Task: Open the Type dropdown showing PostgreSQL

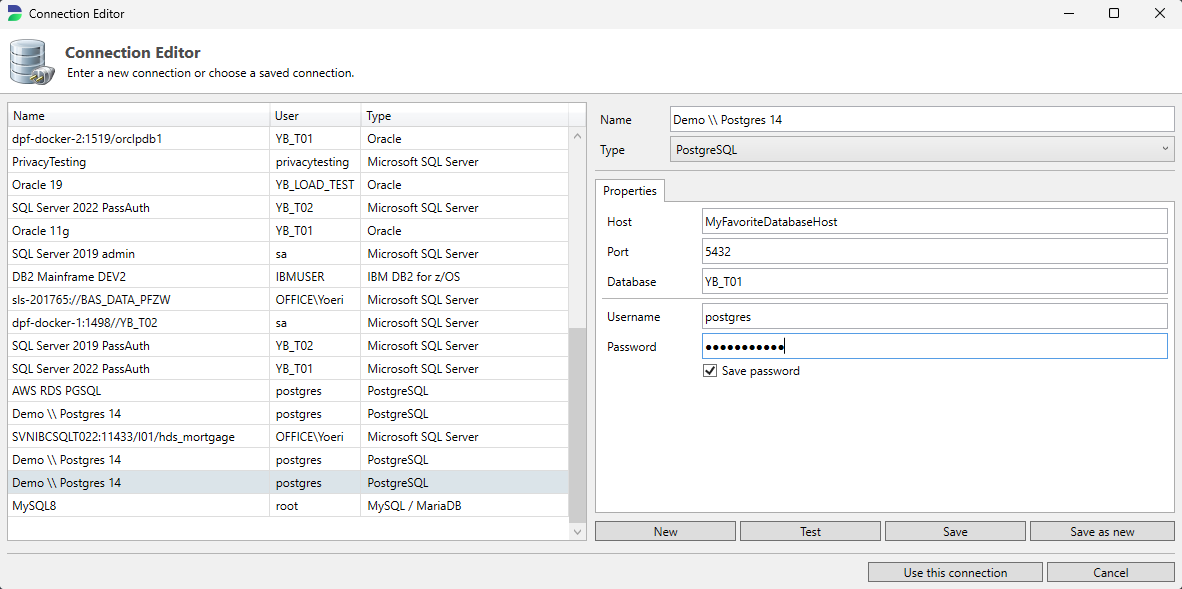Action: [922, 150]
